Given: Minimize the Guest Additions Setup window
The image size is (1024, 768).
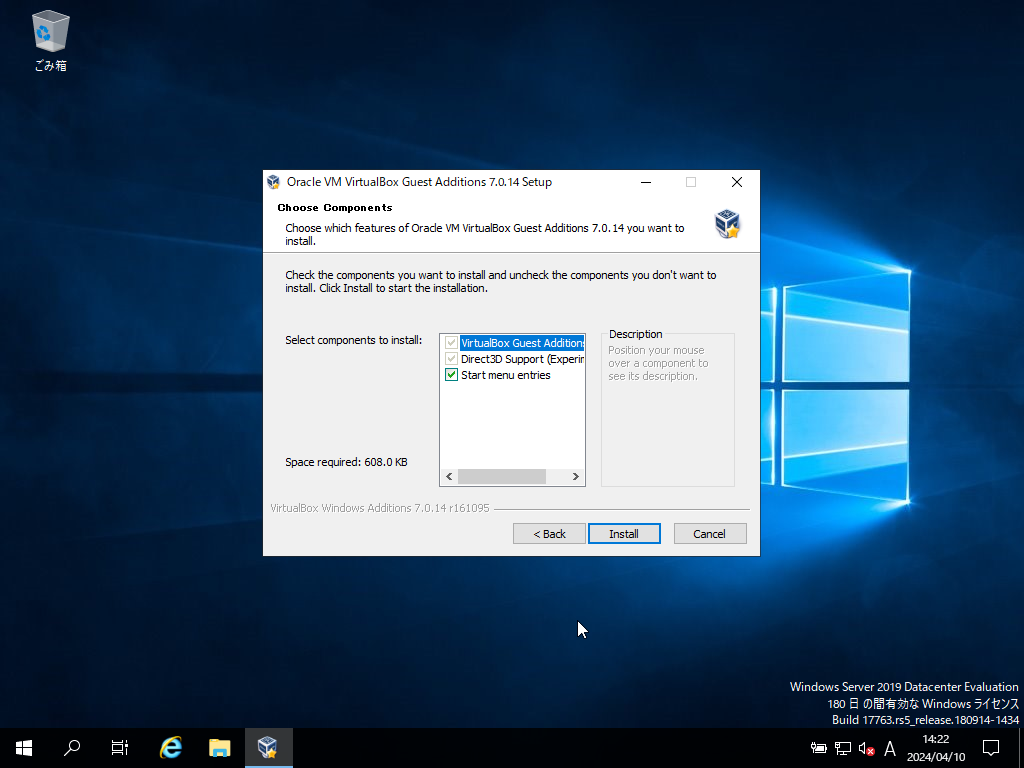Looking at the screenshot, I should pyautogui.click(x=646, y=182).
